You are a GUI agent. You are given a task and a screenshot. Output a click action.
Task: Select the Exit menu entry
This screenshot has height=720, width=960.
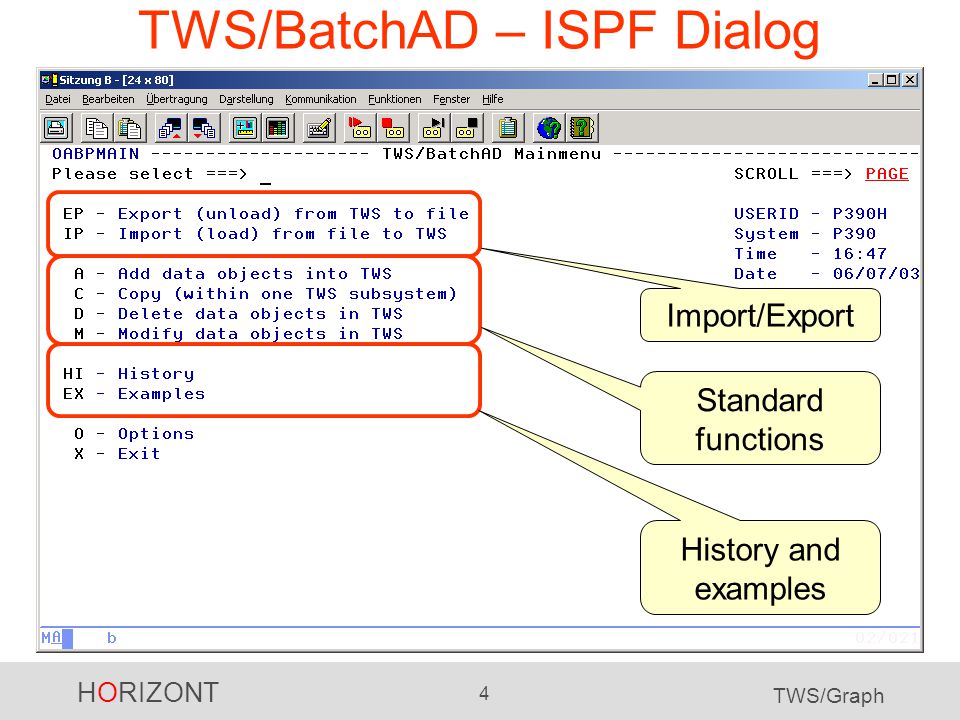139,454
